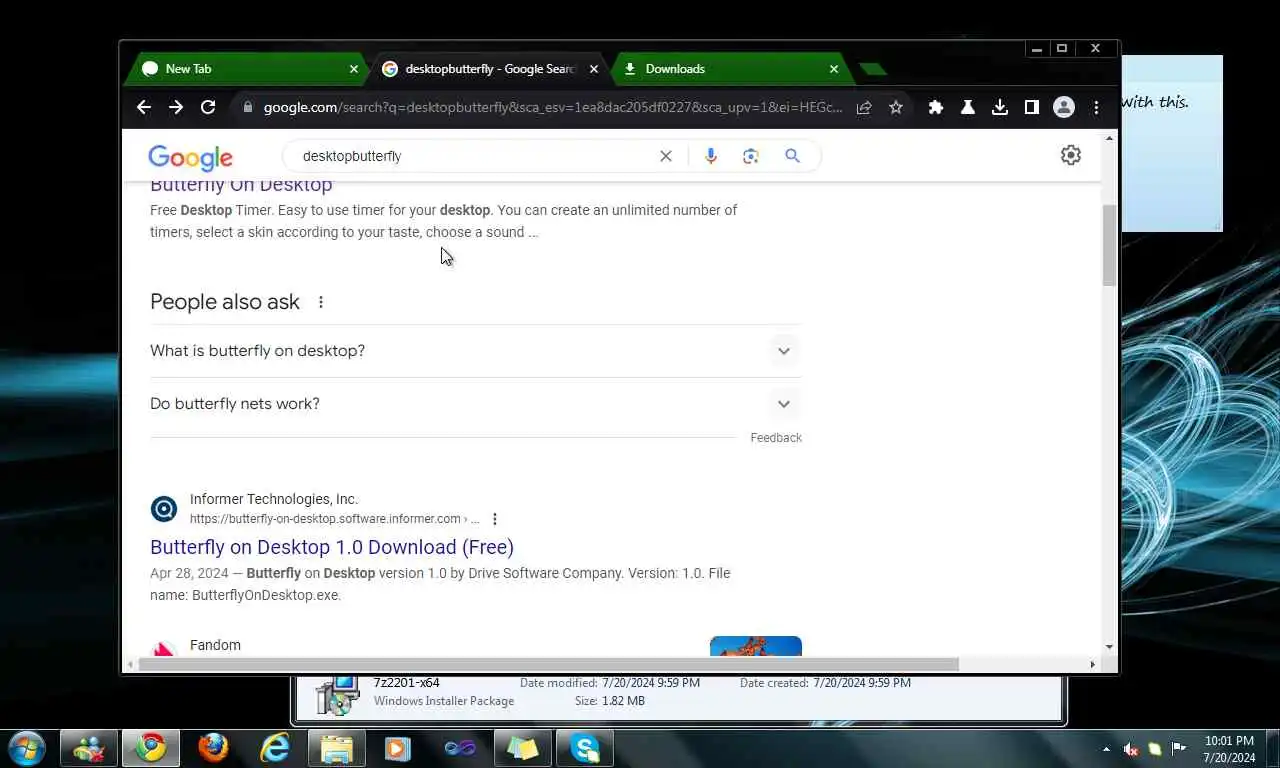Screen dimensions: 1280x768
Task: Open People also ask options menu
Action: click(x=321, y=302)
